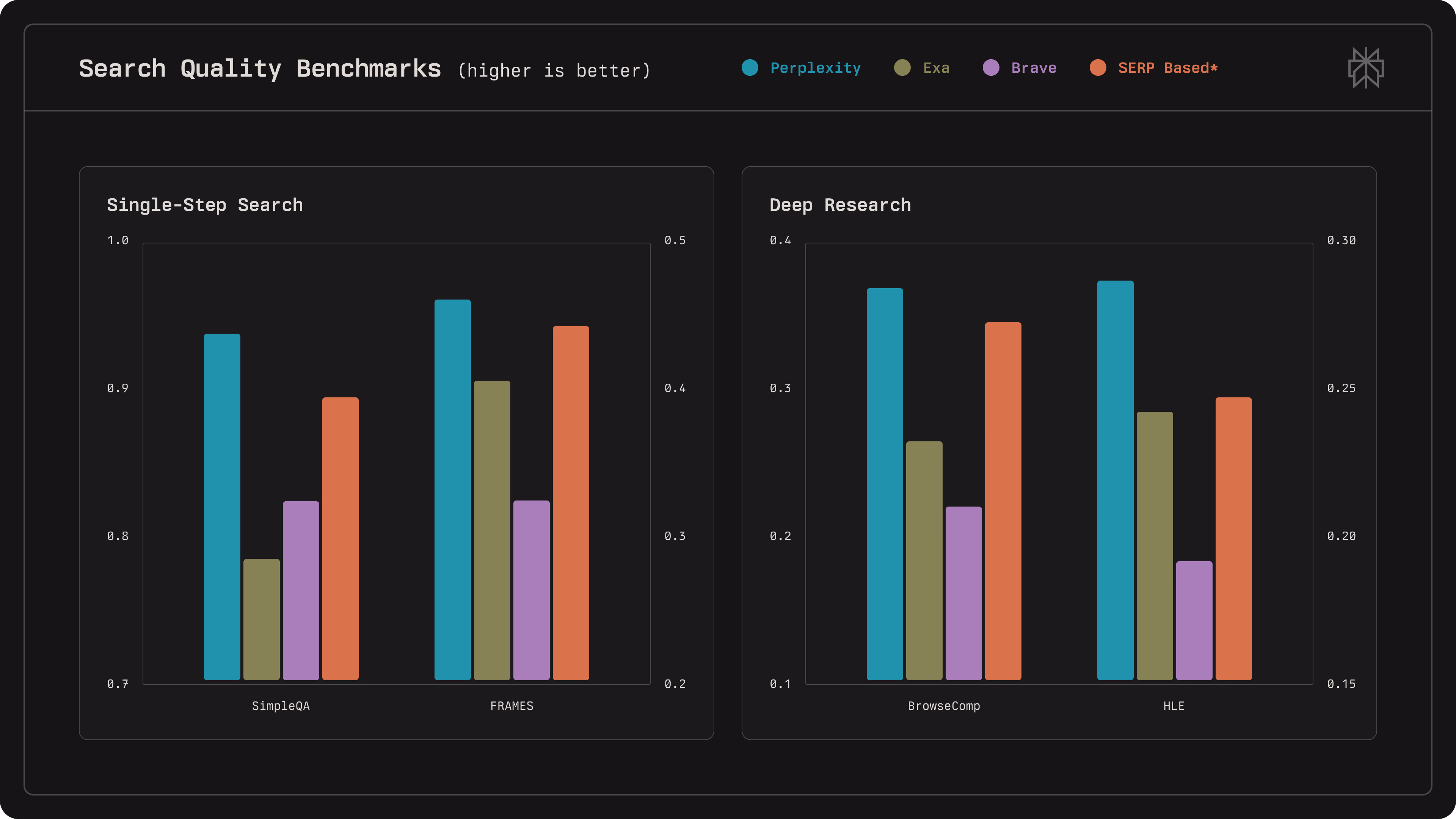Click the SERP Based* legend label

[1168, 68]
